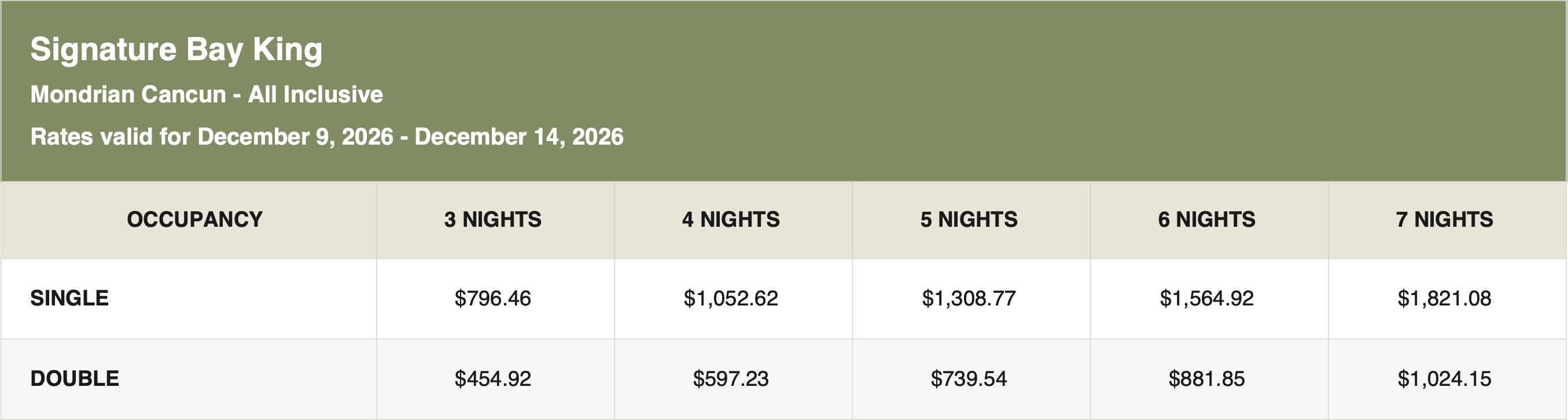The height and width of the screenshot is (420, 1568).
Task: Click the double 3-night rate $454.92
Action: click(x=493, y=378)
